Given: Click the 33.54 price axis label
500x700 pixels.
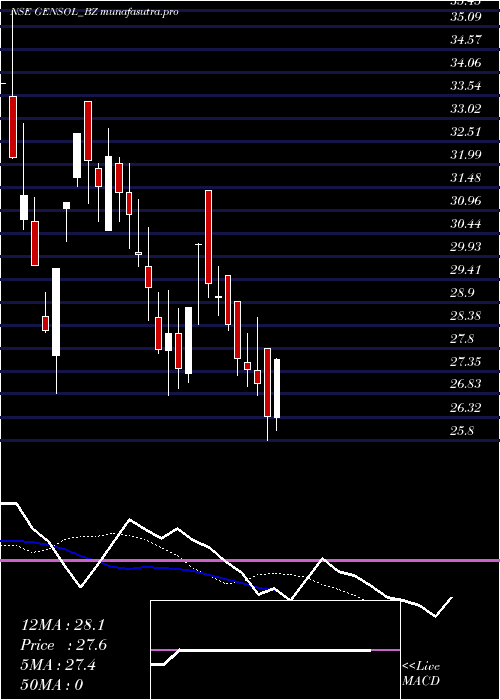Looking at the screenshot, I should (466, 86).
